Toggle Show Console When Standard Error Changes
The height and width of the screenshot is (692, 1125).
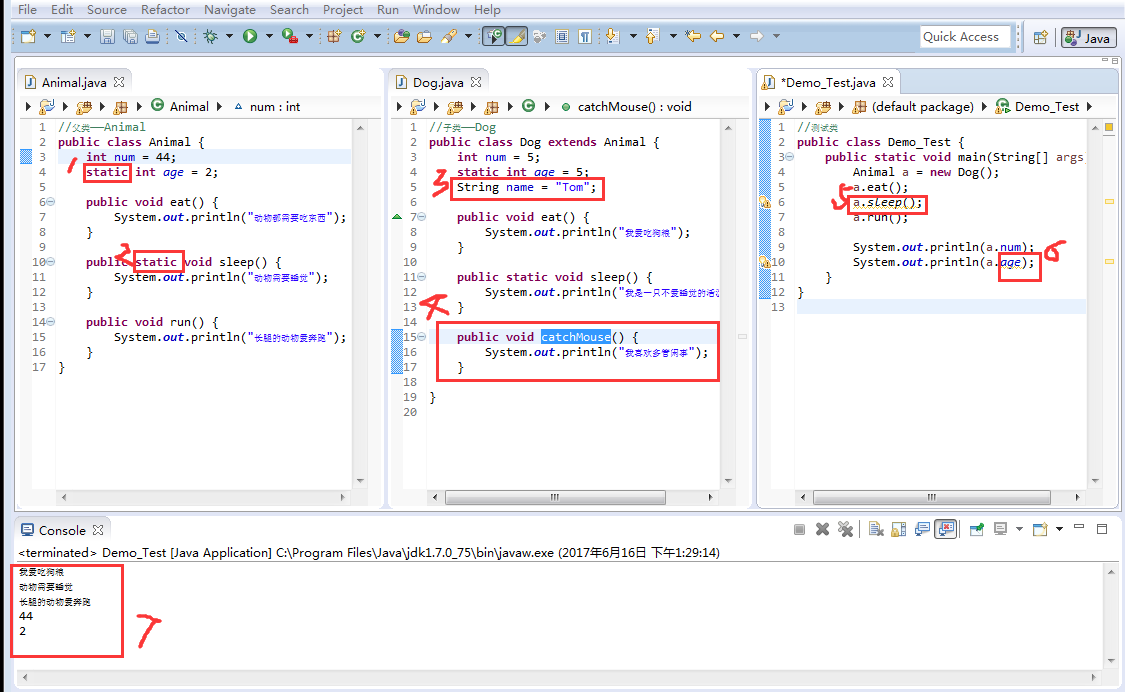pos(946,530)
